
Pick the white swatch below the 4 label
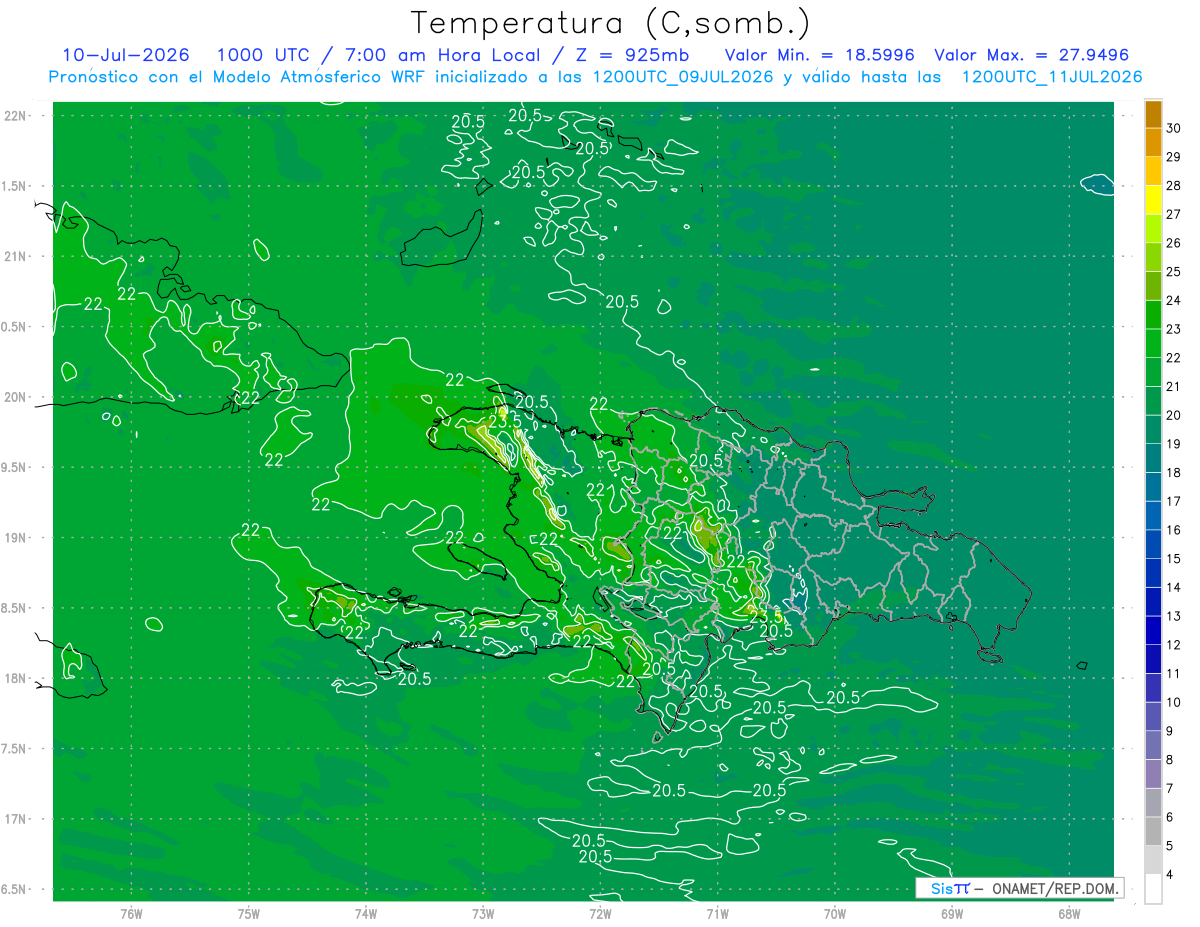coord(1153,889)
